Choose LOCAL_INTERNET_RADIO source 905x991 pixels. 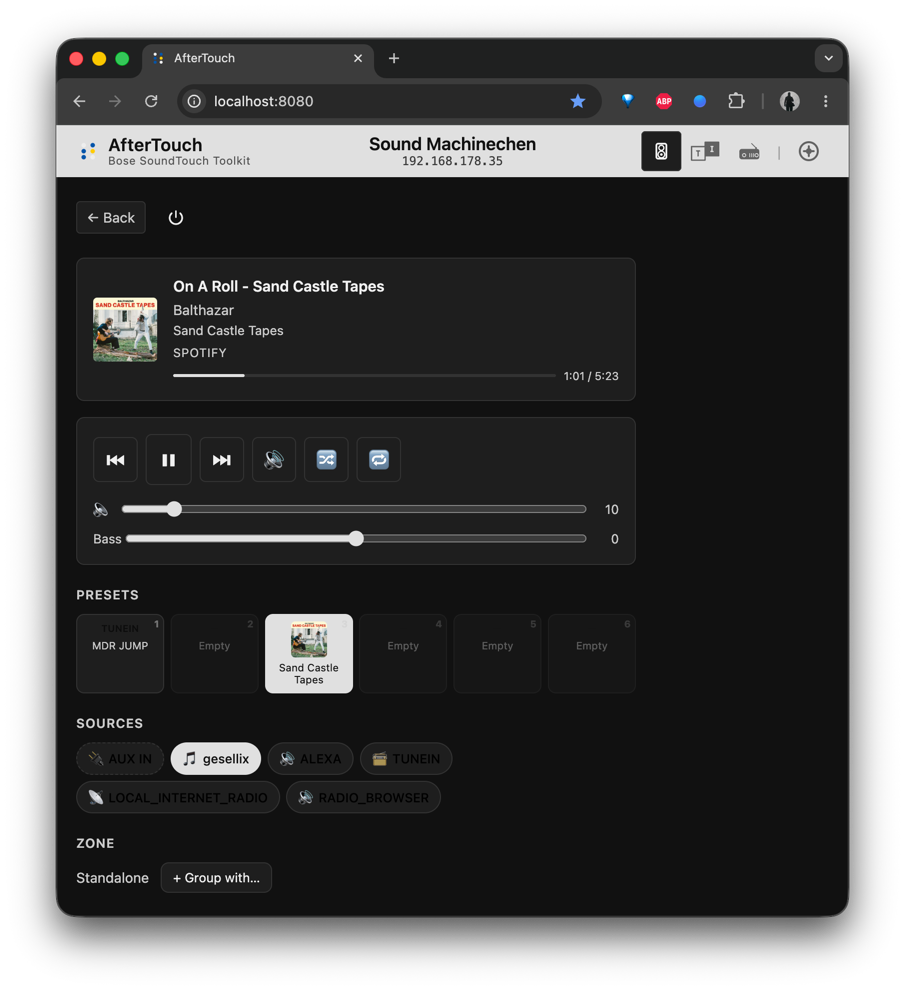tap(178, 798)
